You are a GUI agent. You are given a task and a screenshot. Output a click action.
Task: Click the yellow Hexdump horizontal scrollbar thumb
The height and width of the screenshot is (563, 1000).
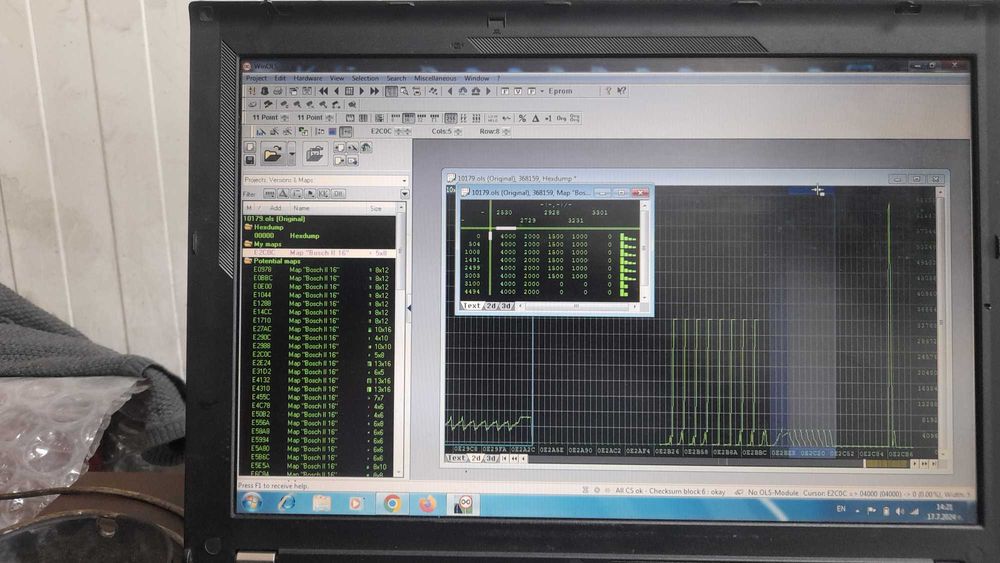point(886,464)
